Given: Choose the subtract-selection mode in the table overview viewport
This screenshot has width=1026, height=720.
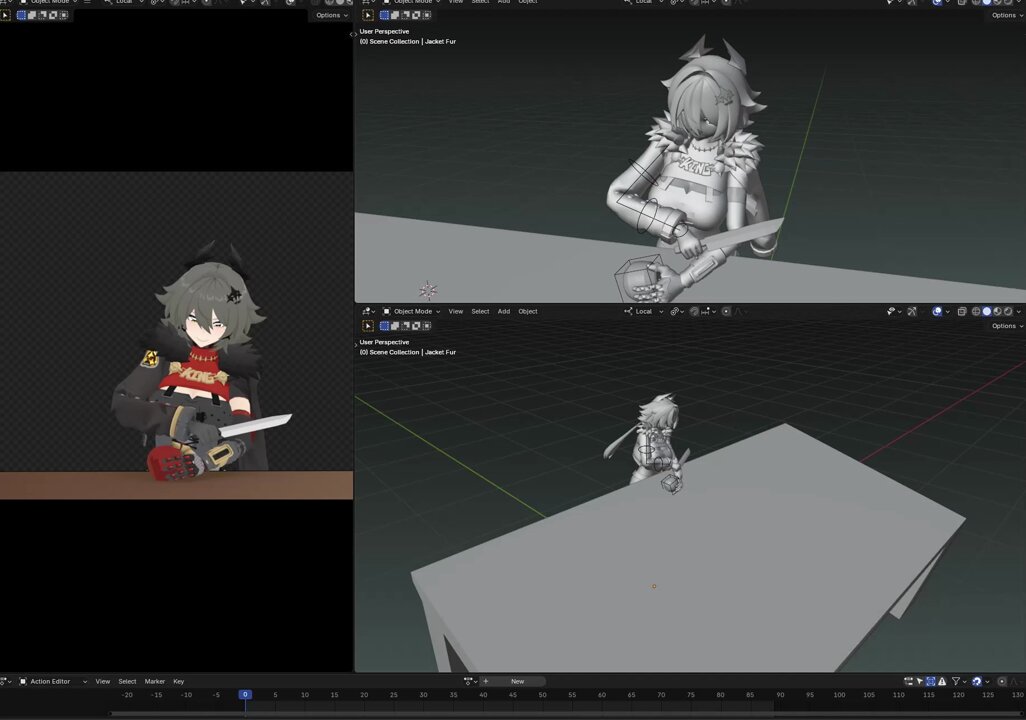Looking at the screenshot, I should tap(406, 326).
